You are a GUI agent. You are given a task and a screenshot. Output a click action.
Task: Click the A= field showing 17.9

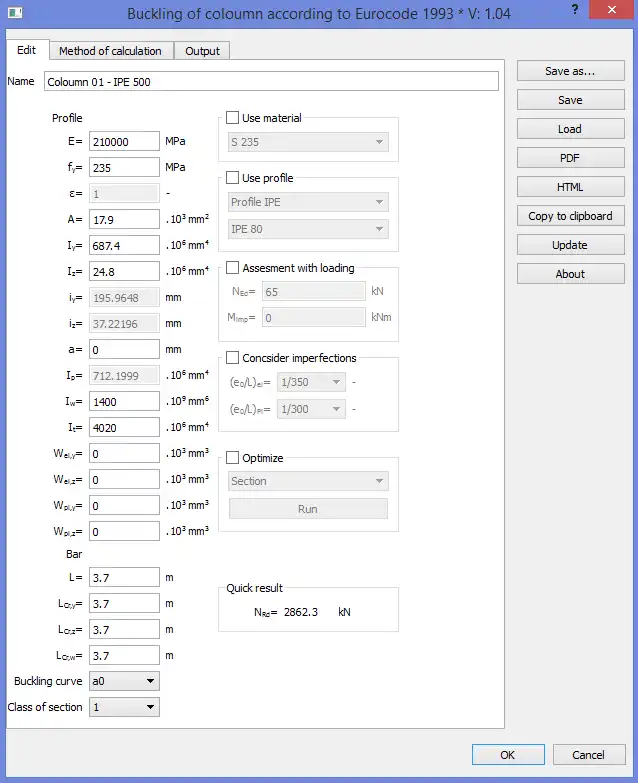click(124, 219)
